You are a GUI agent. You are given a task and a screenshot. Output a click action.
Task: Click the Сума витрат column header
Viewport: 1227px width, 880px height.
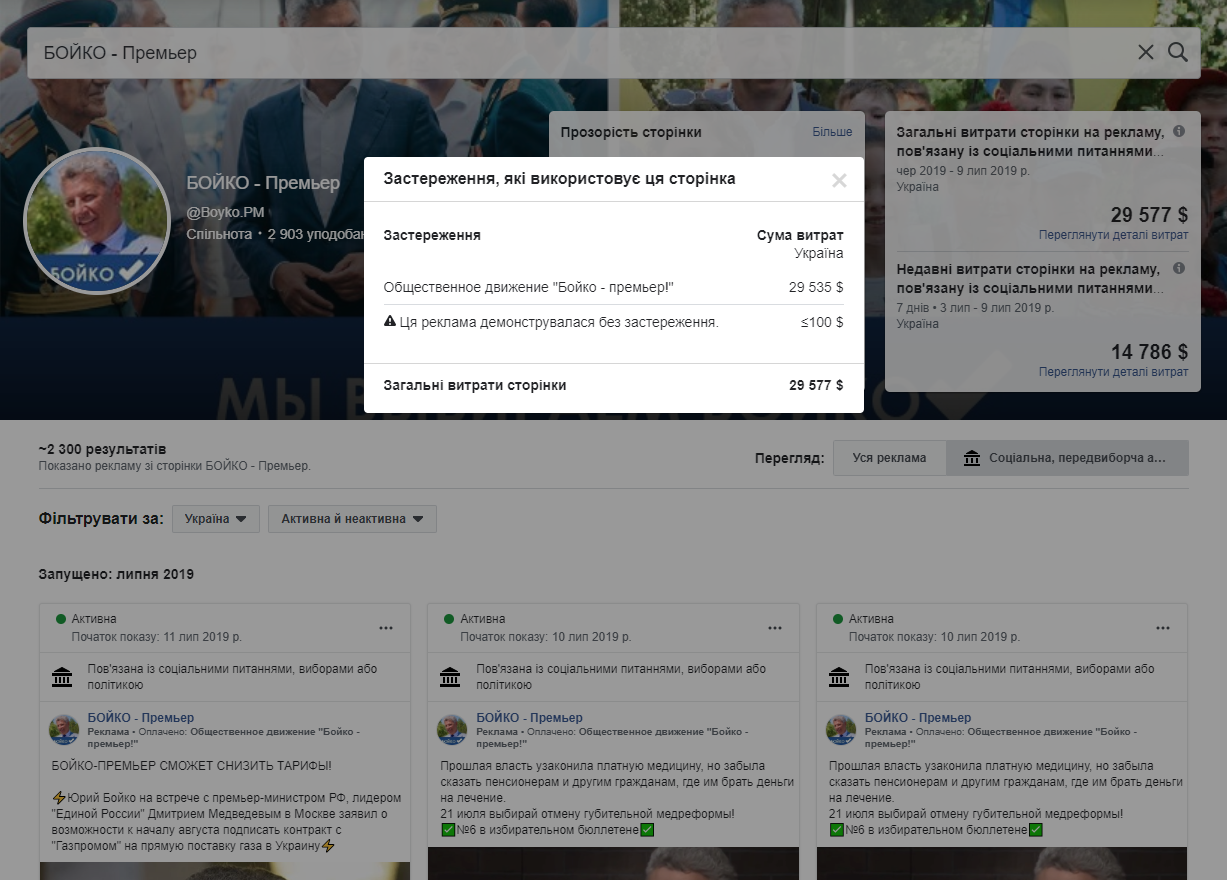(800, 235)
